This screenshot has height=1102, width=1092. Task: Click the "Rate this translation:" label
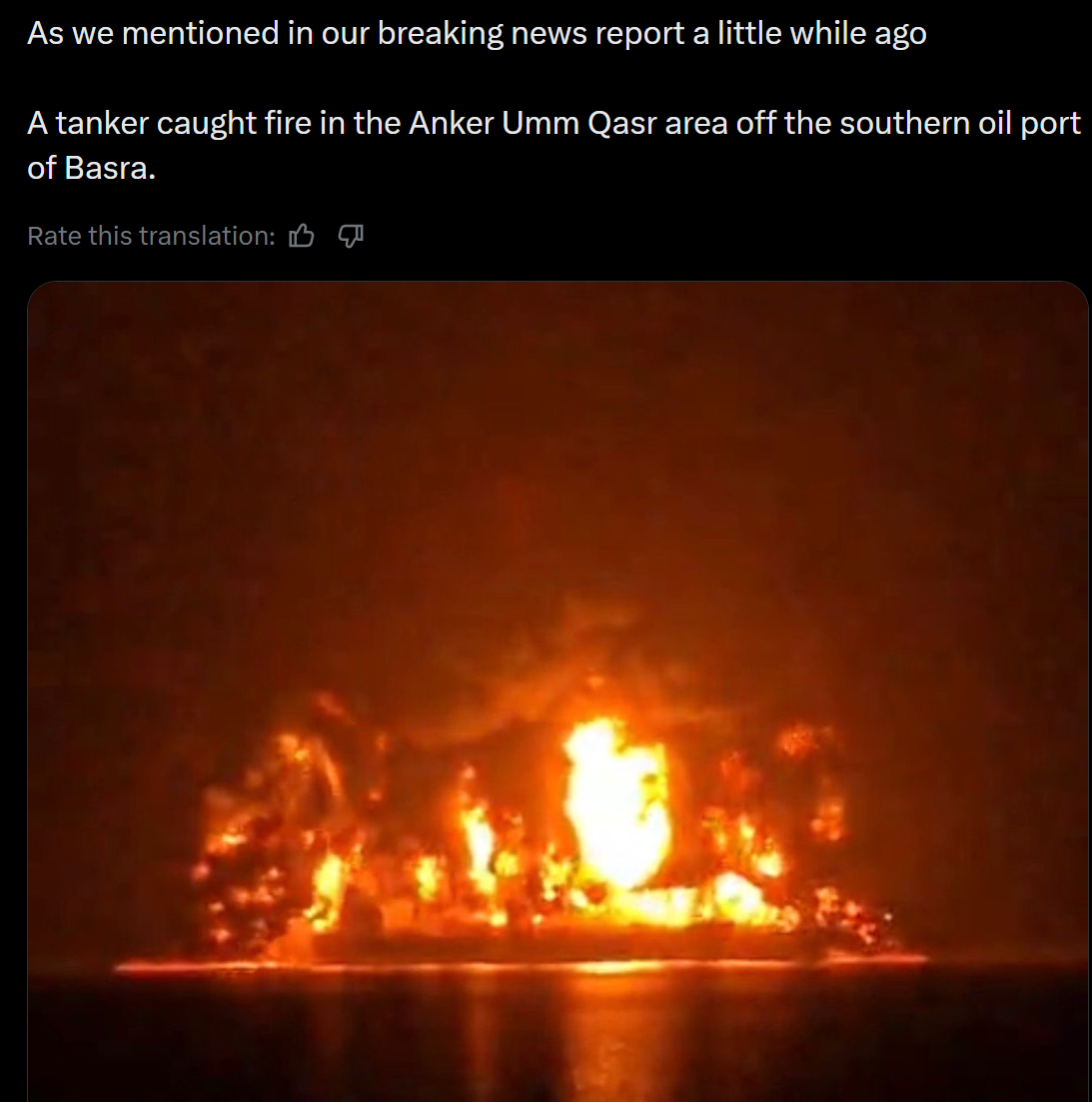pyautogui.click(x=151, y=236)
